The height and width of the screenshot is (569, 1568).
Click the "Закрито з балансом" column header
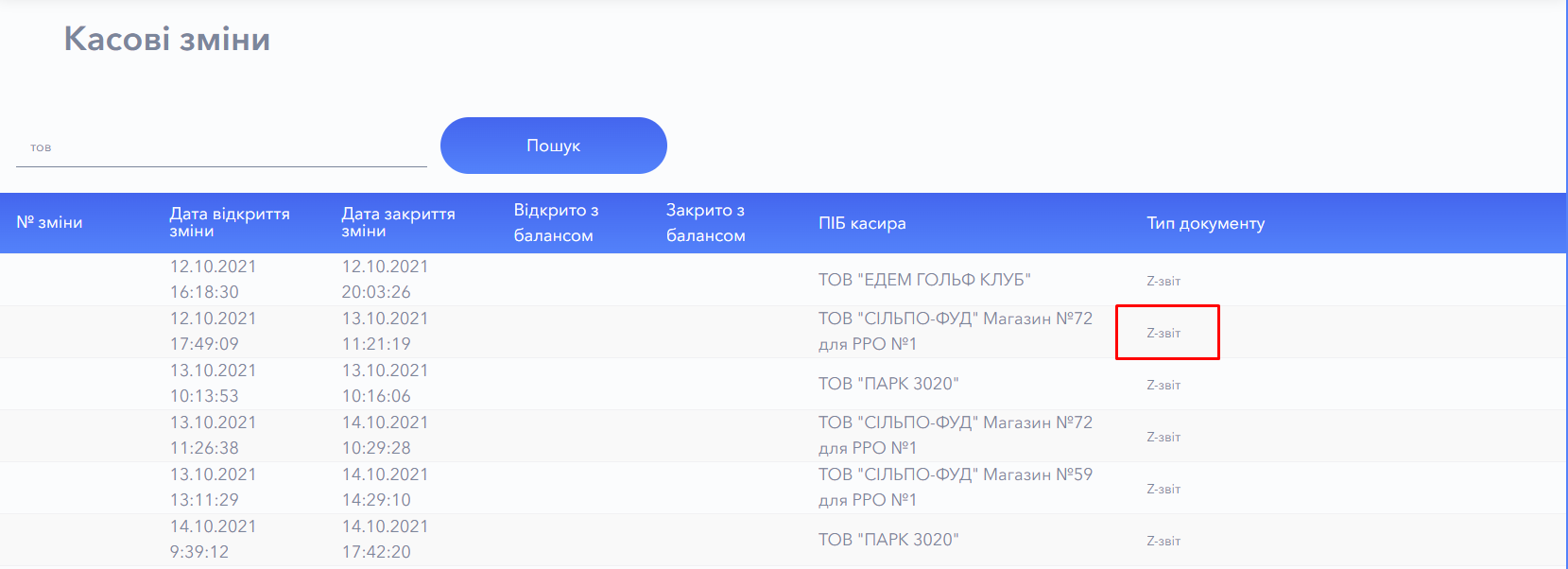point(706,223)
